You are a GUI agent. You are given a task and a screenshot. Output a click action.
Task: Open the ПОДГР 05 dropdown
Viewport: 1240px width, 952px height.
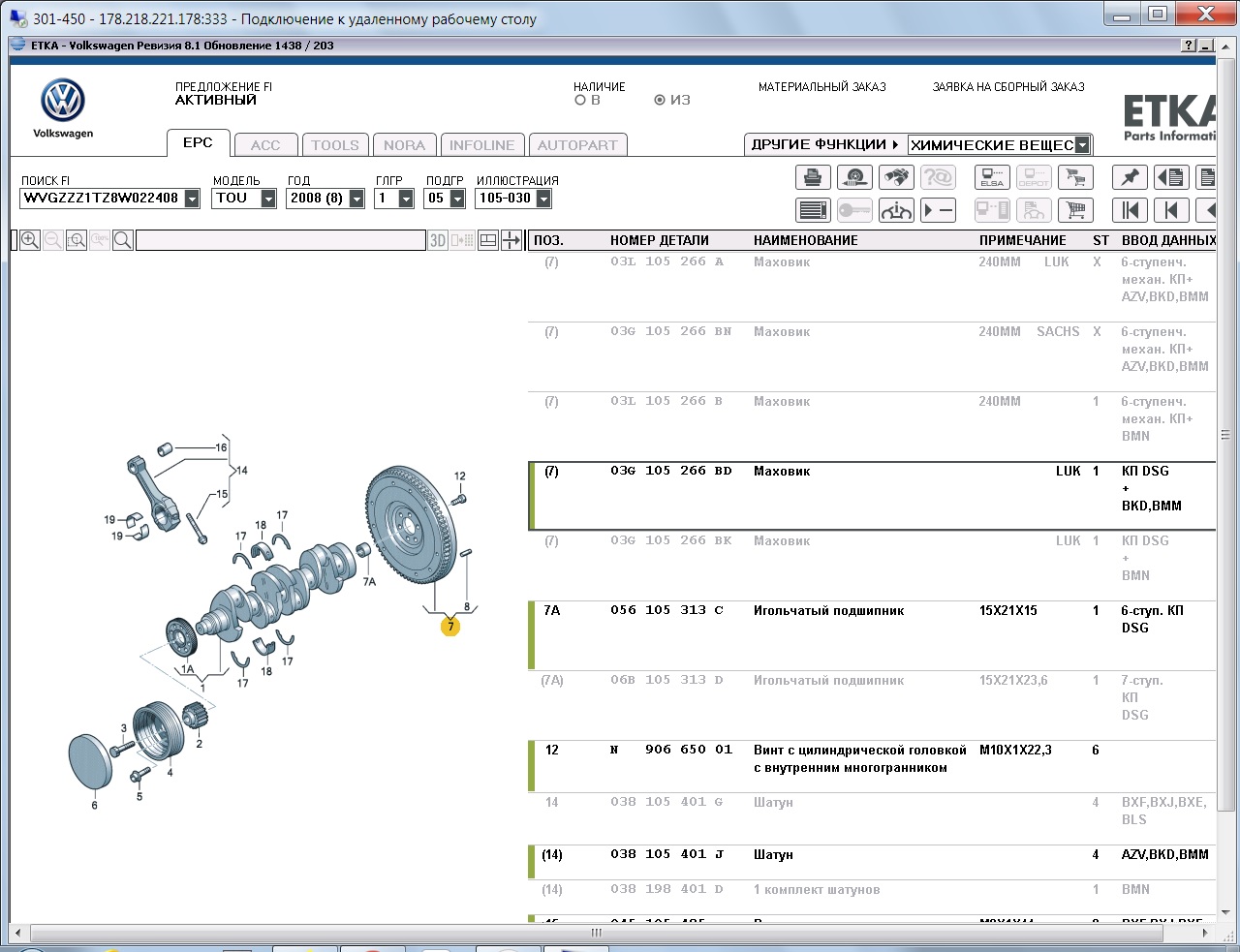(x=457, y=199)
